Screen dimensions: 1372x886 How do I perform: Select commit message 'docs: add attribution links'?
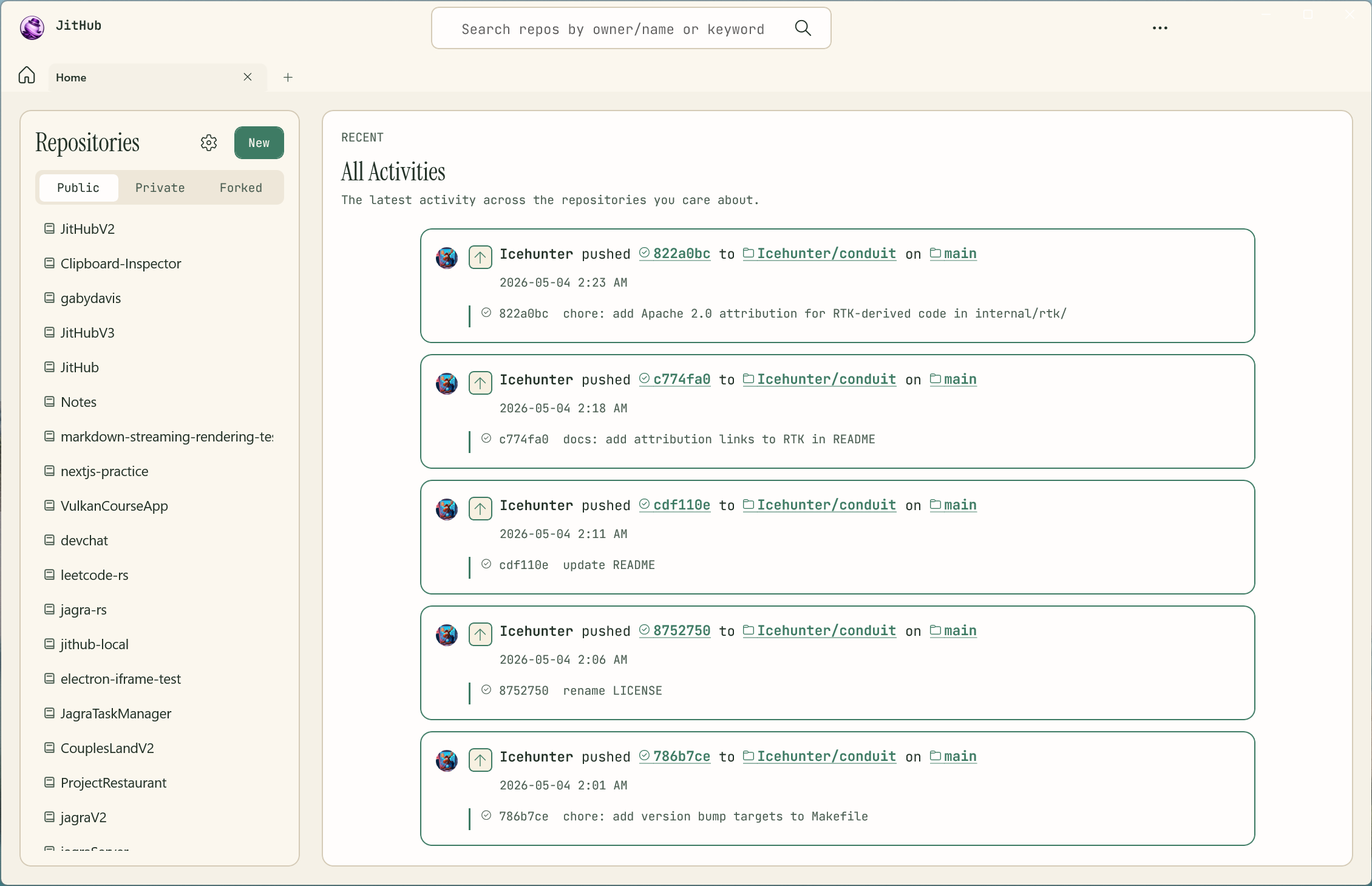[719, 439]
